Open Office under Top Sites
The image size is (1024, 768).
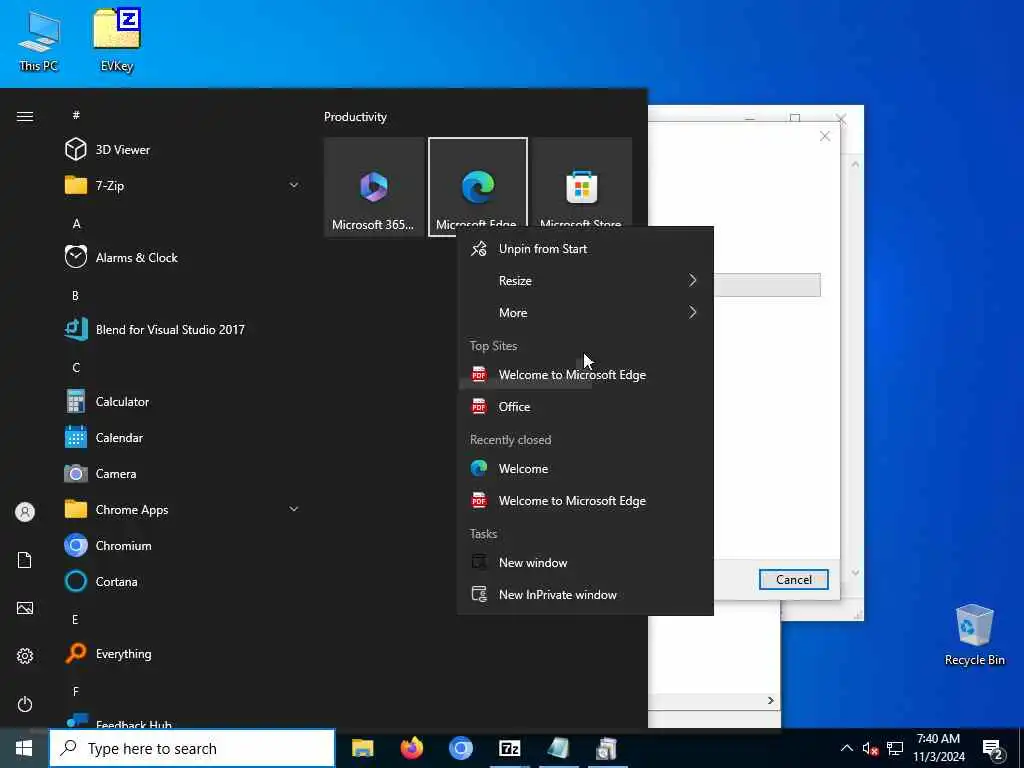[585, 407]
